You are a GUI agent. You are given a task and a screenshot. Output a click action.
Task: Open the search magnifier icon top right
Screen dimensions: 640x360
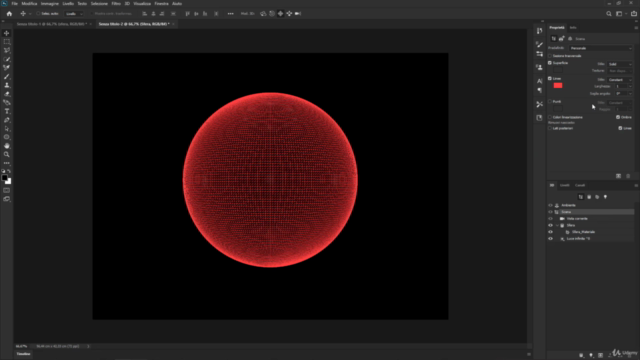(609, 13)
